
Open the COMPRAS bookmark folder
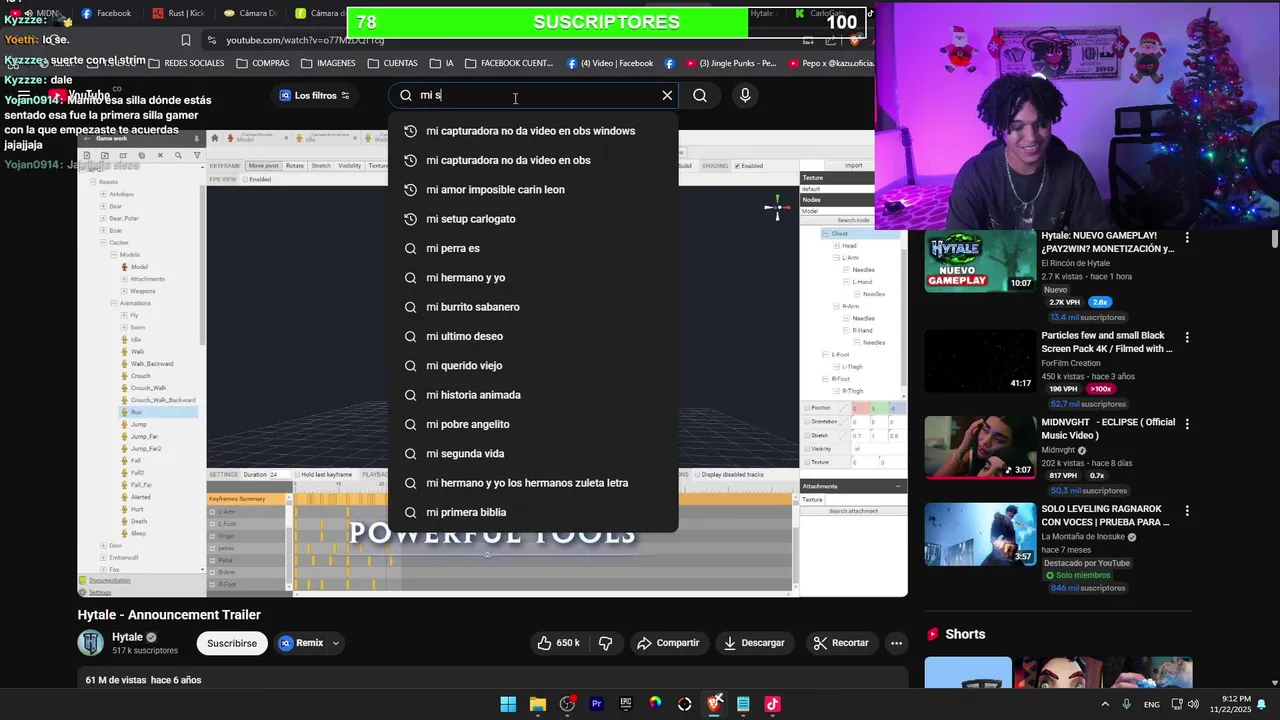263,63
